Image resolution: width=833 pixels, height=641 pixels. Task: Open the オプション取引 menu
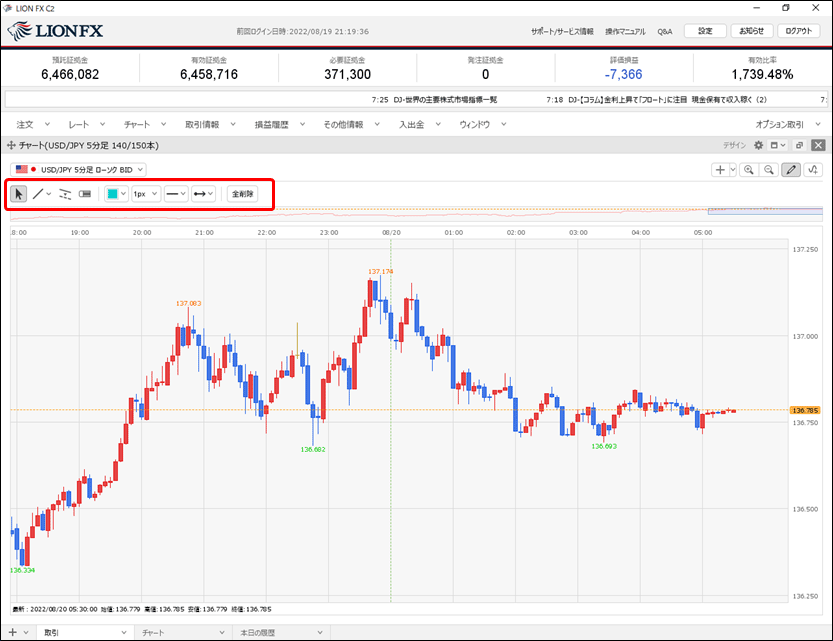click(x=788, y=124)
